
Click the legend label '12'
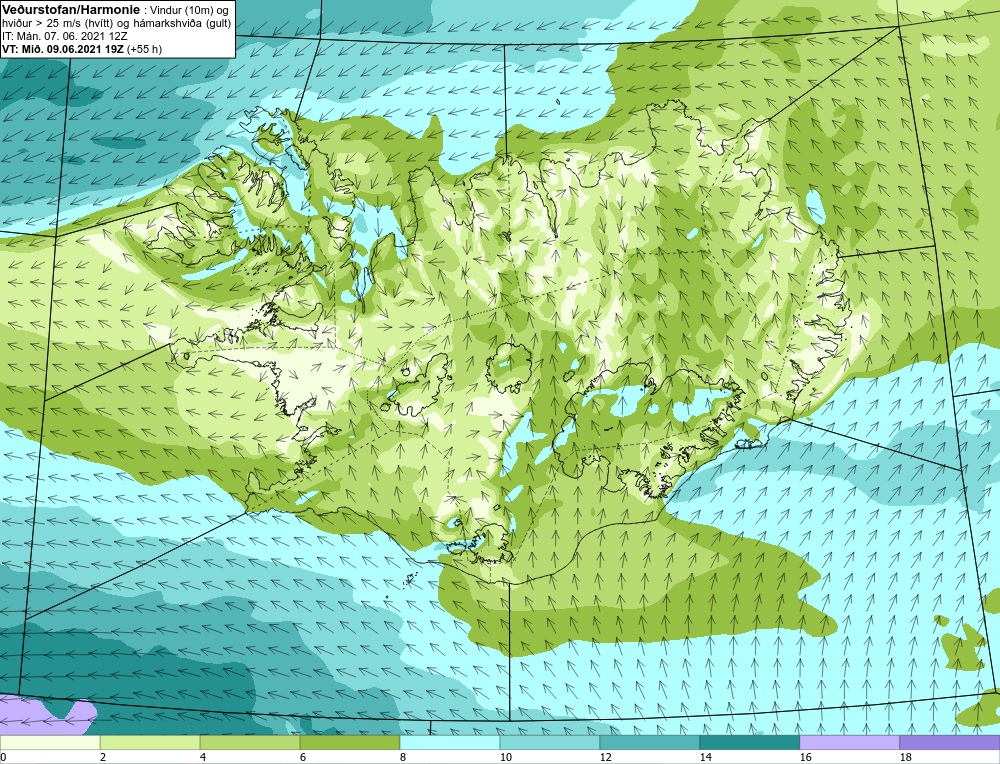(606, 757)
